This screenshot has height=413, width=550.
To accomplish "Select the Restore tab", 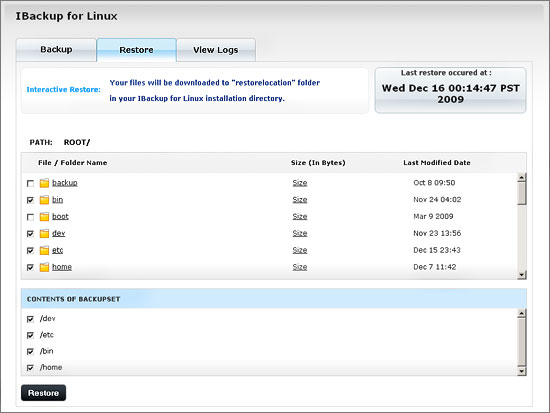I will coord(136,50).
